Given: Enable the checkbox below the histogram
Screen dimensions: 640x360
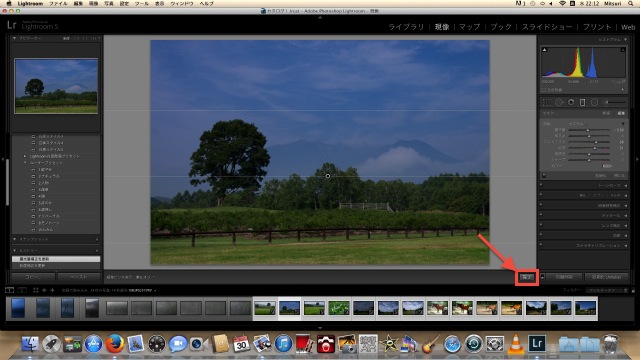Looking at the screenshot, I should [544, 90].
